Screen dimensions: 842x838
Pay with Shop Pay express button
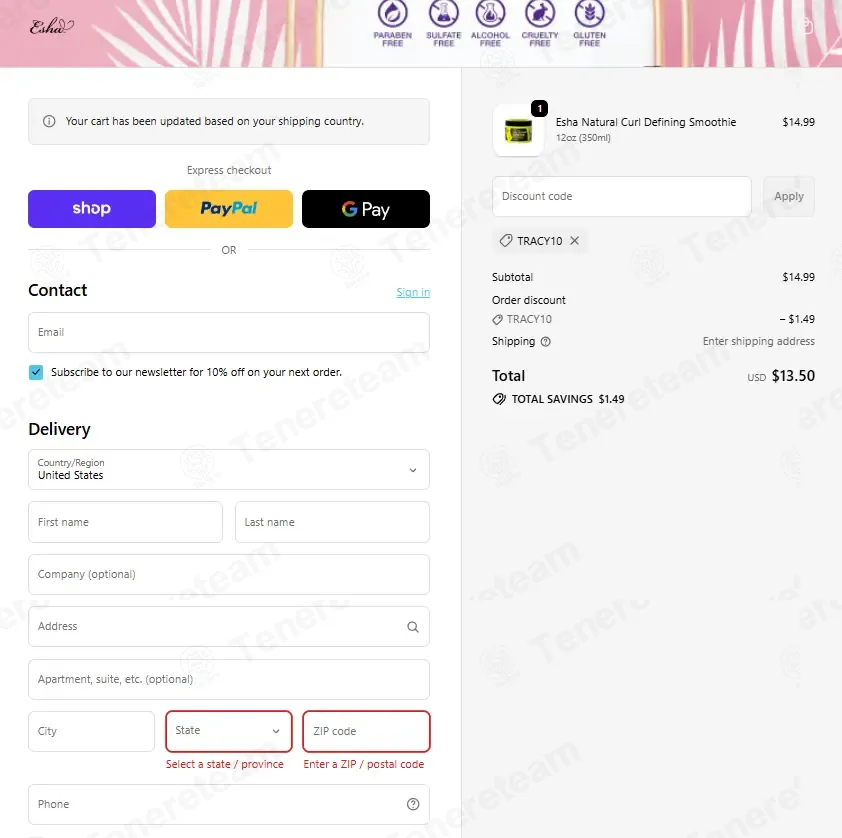92,209
